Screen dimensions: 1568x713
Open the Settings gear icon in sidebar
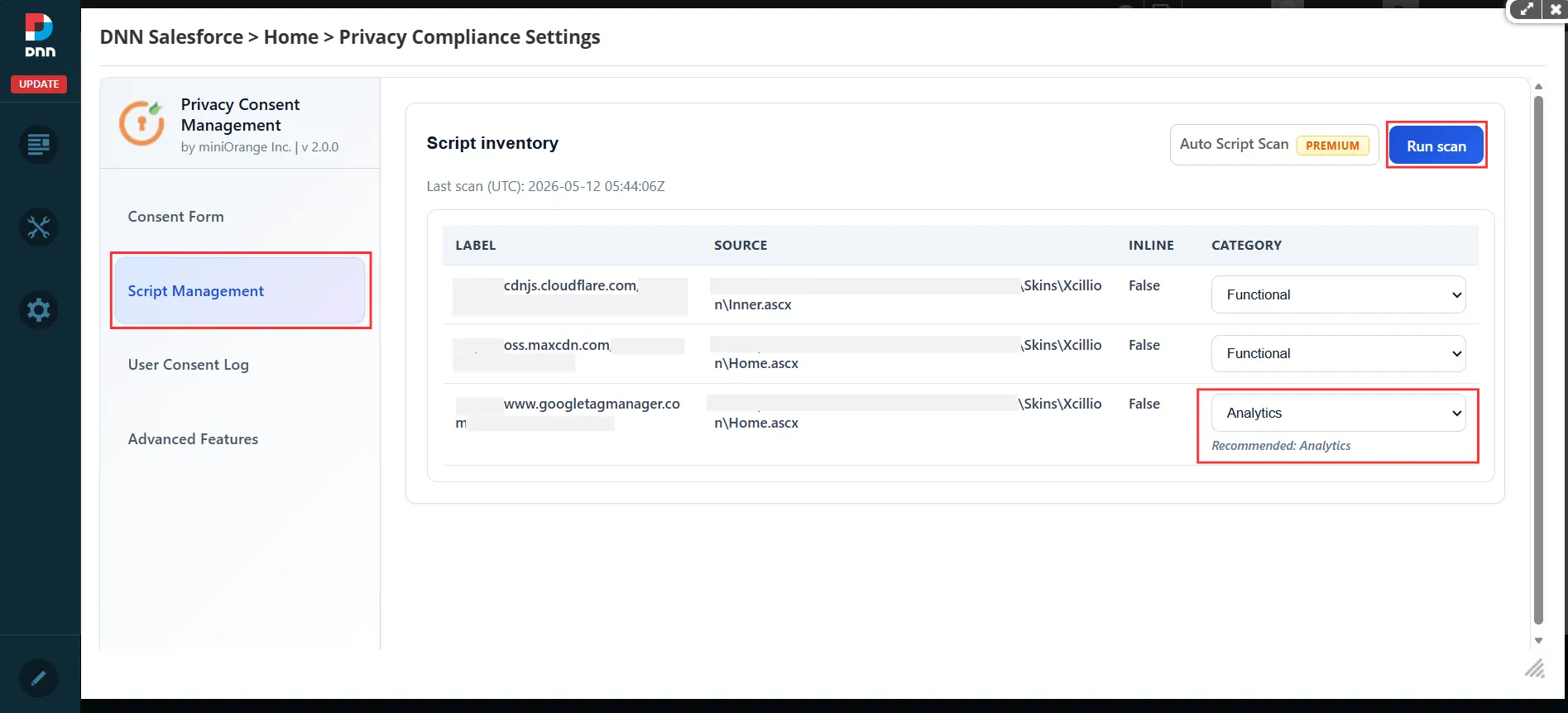[38, 310]
